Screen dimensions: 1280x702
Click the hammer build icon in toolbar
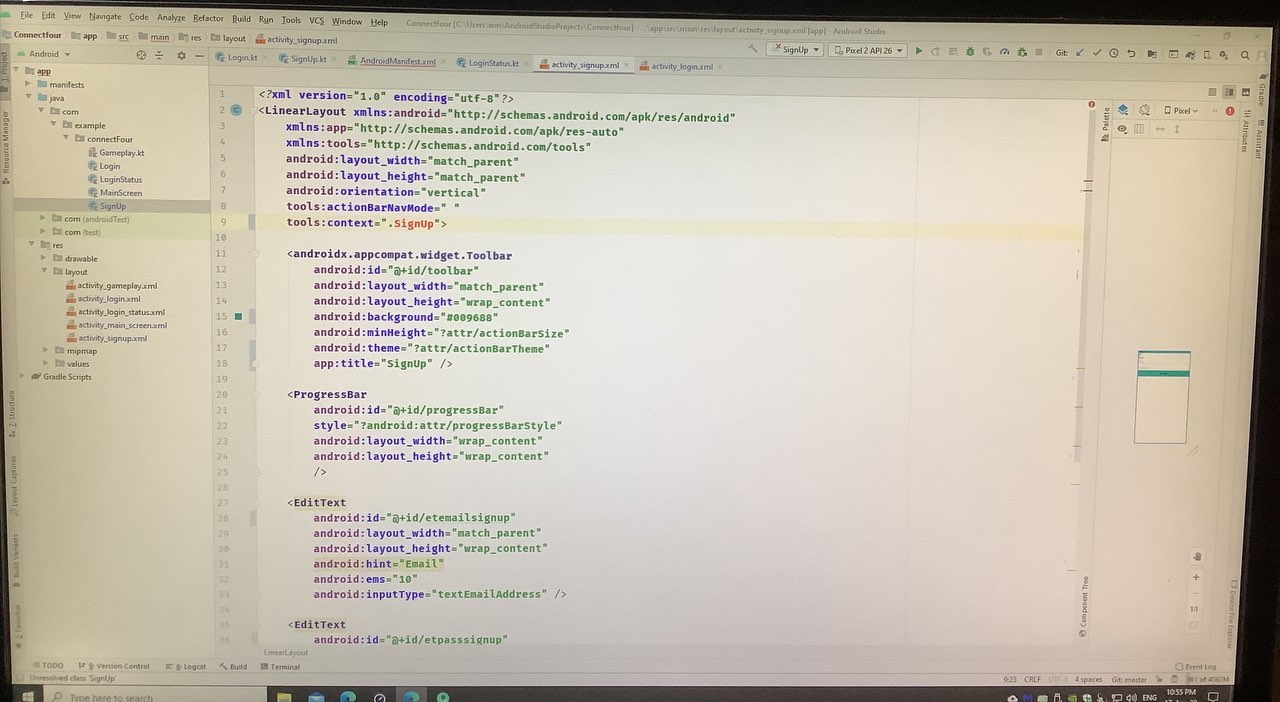(x=753, y=48)
